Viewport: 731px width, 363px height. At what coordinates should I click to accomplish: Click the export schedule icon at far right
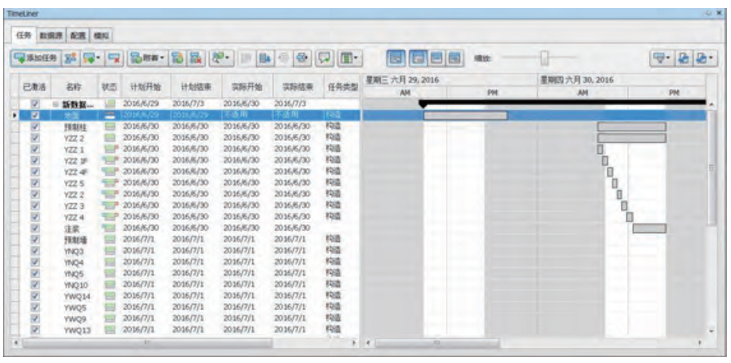tap(706, 59)
